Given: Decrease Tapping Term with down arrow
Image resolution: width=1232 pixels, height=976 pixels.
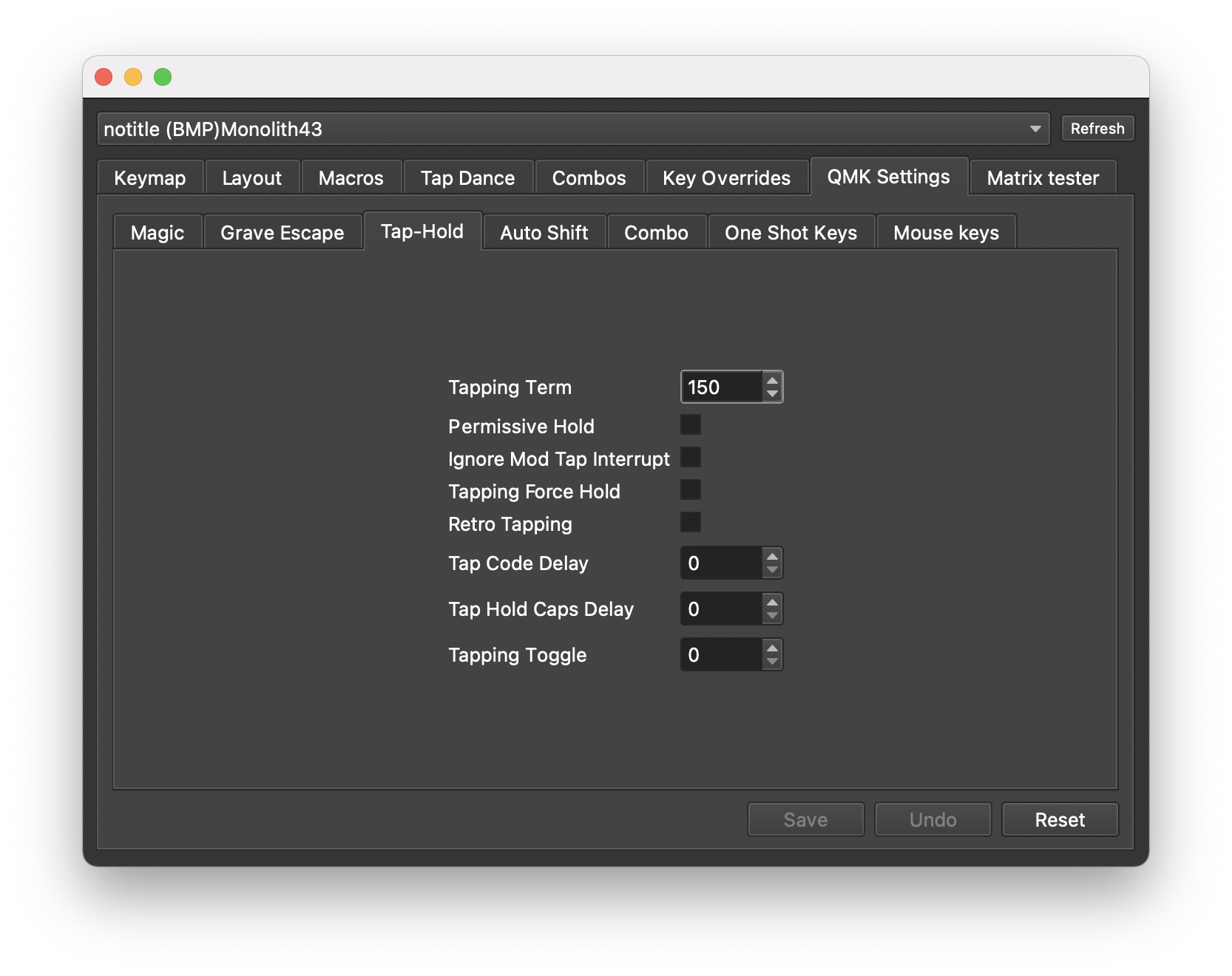Looking at the screenshot, I should [x=773, y=395].
